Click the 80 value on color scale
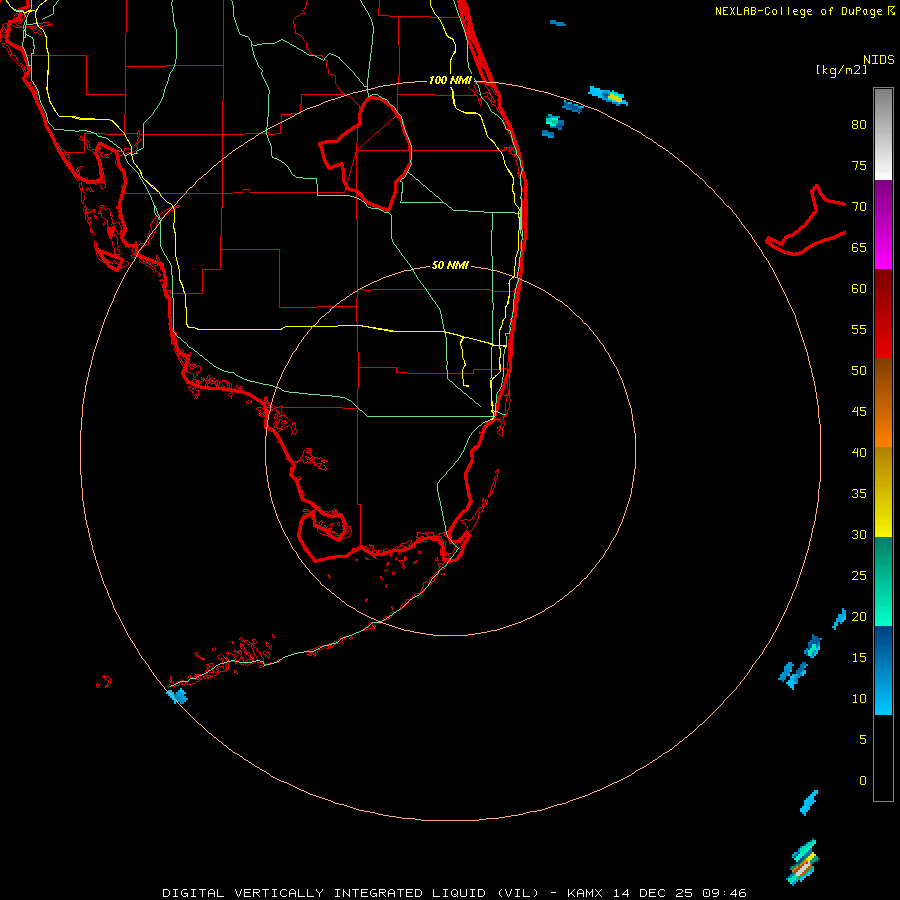The width and height of the screenshot is (900, 900). [x=859, y=125]
